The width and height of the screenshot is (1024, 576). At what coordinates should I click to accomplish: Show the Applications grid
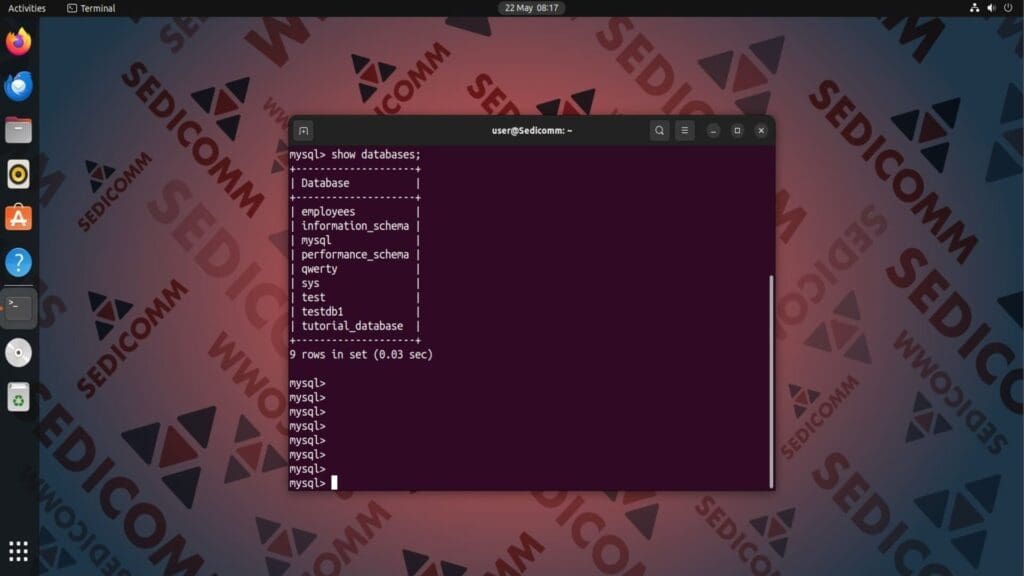(x=18, y=549)
